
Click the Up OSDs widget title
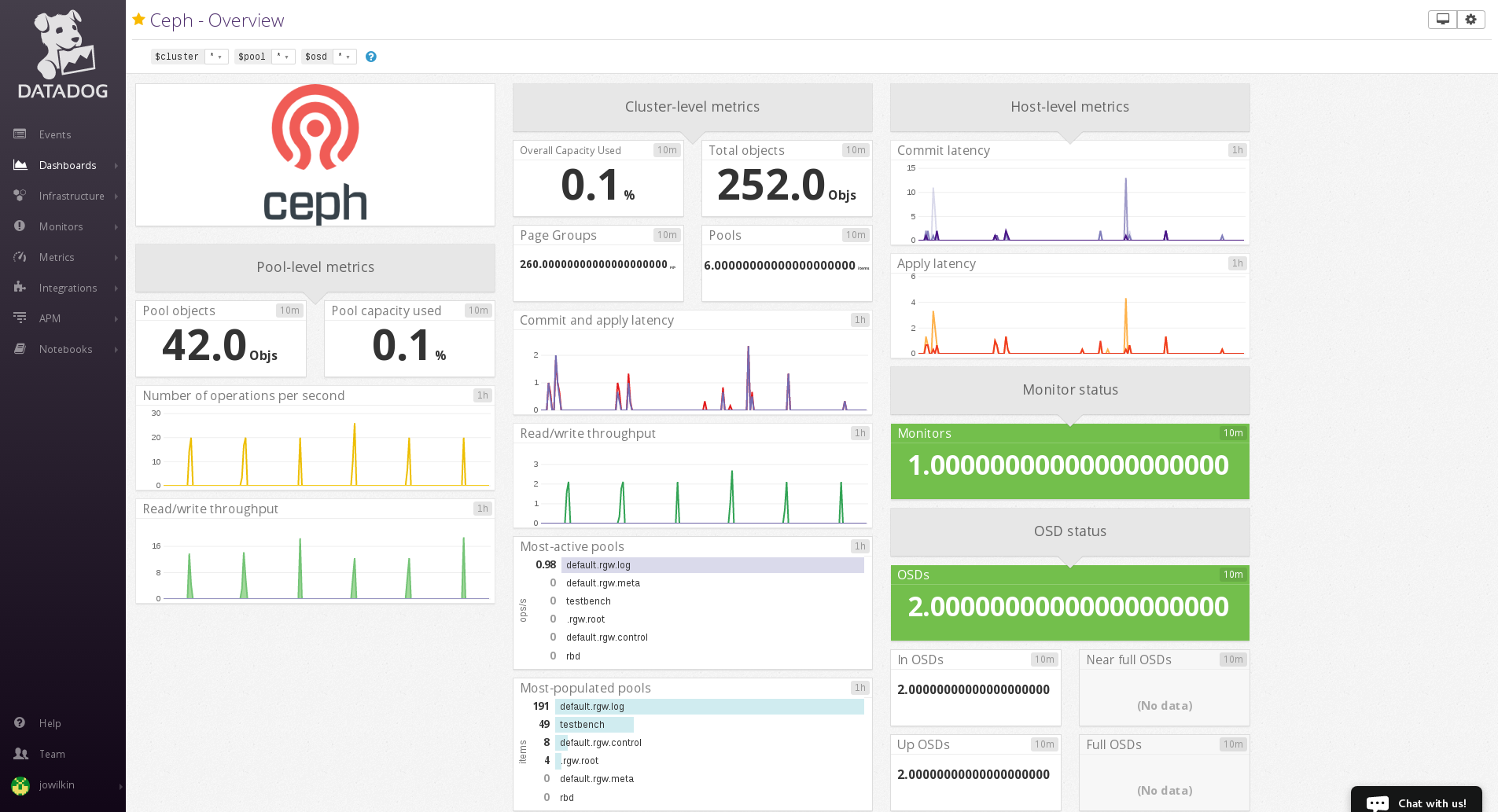924,744
